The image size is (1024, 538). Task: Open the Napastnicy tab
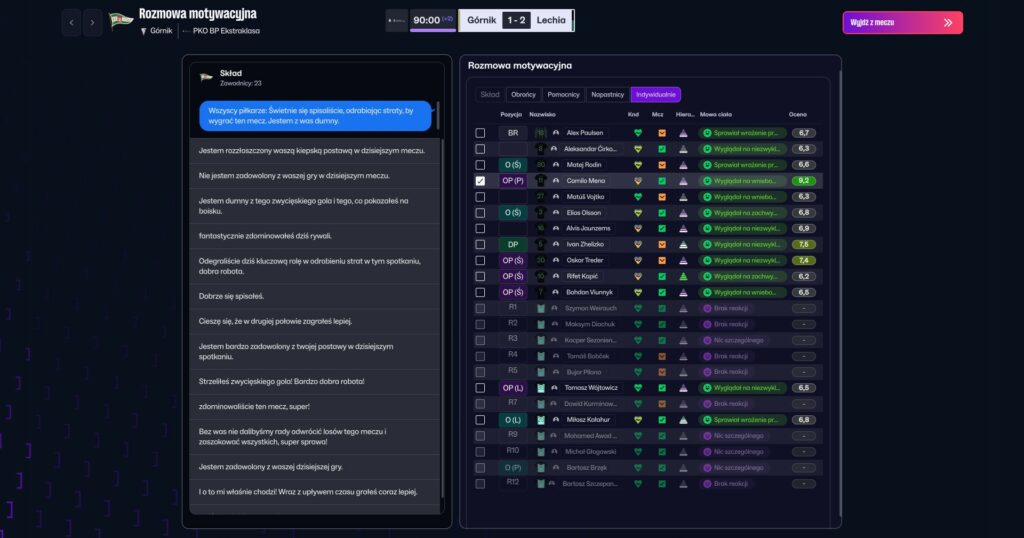pyautogui.click(x=607, y=95)
